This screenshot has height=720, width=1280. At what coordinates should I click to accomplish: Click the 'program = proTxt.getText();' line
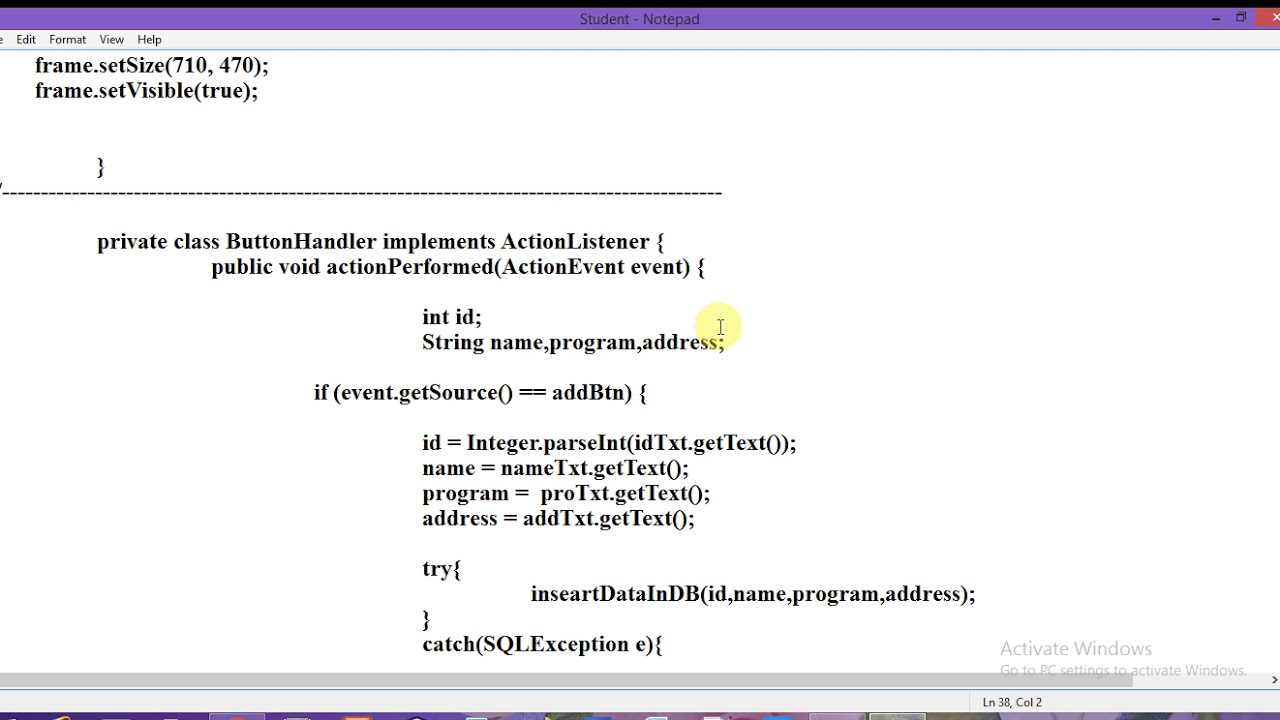click(566, 494)
